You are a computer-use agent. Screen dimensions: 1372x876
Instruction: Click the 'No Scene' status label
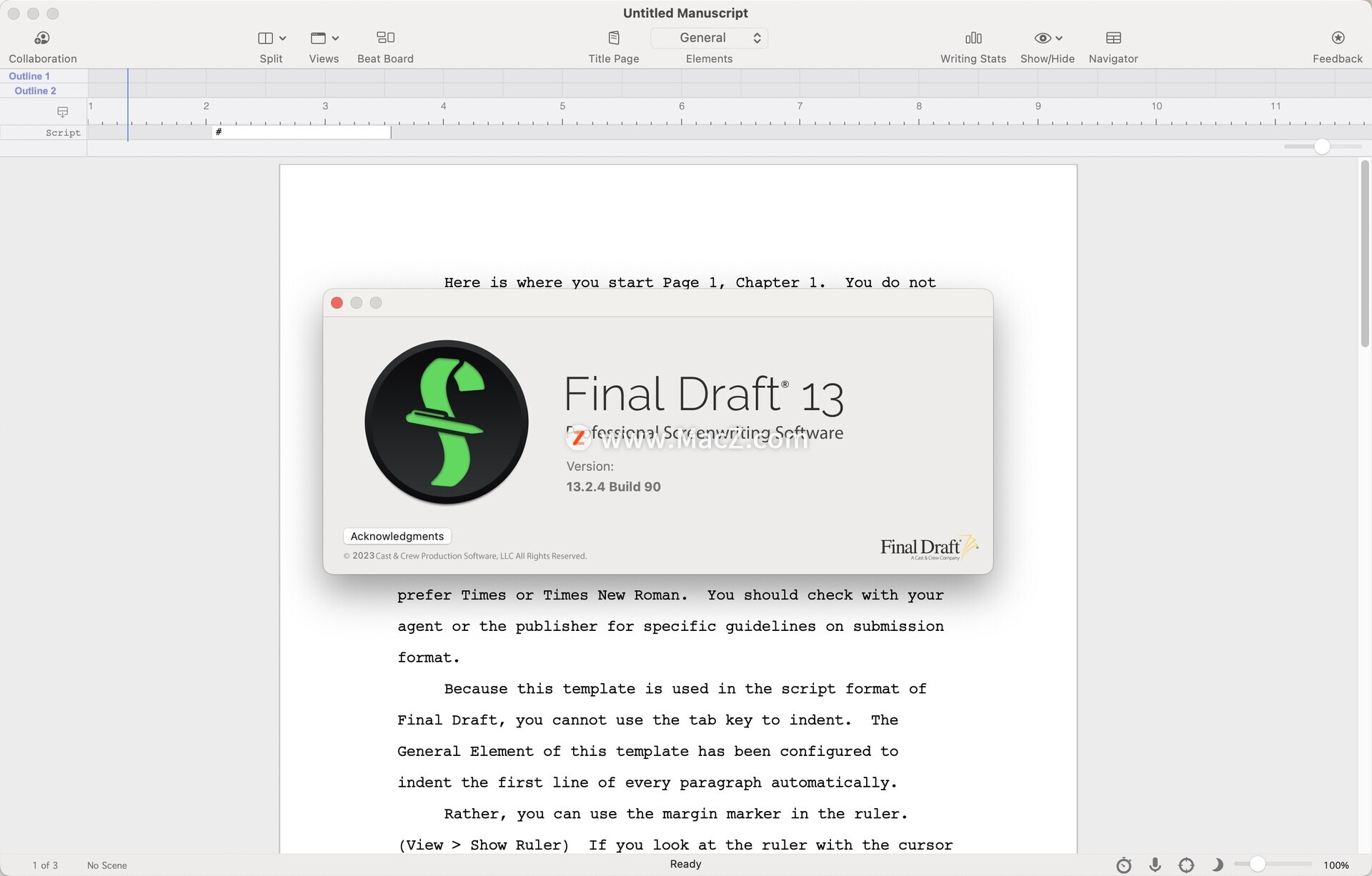107,865
